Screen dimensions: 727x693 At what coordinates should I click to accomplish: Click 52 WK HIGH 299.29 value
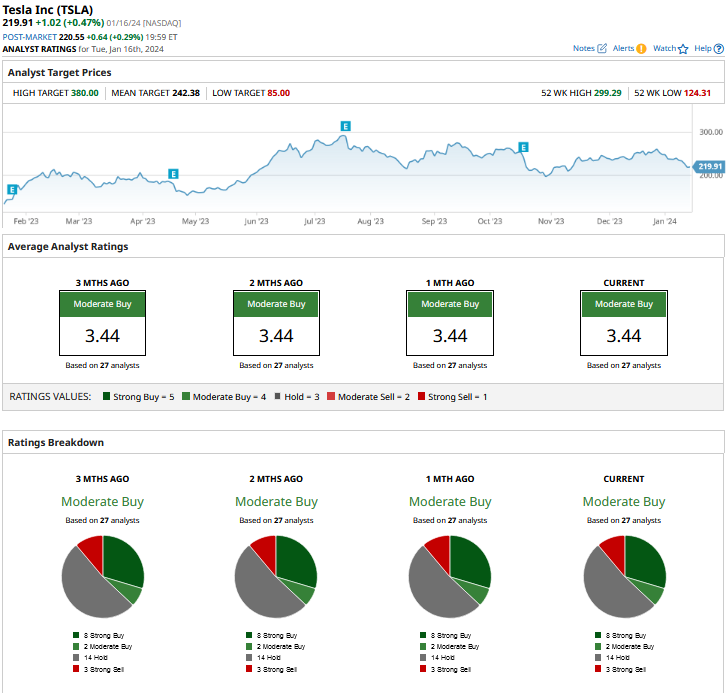pyautogui.click(x=607, y=93)
